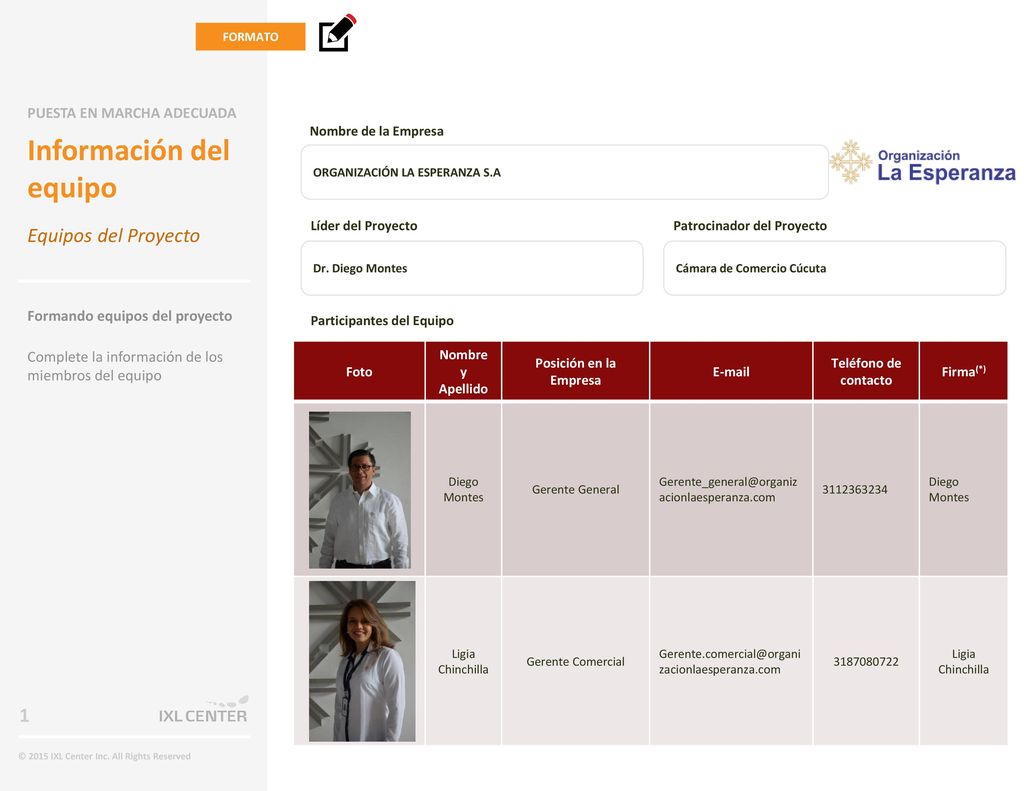Select the Patrocinador del Proyecto field
The width and height of the screenshot is (1024, 791).
pos(834,268)
